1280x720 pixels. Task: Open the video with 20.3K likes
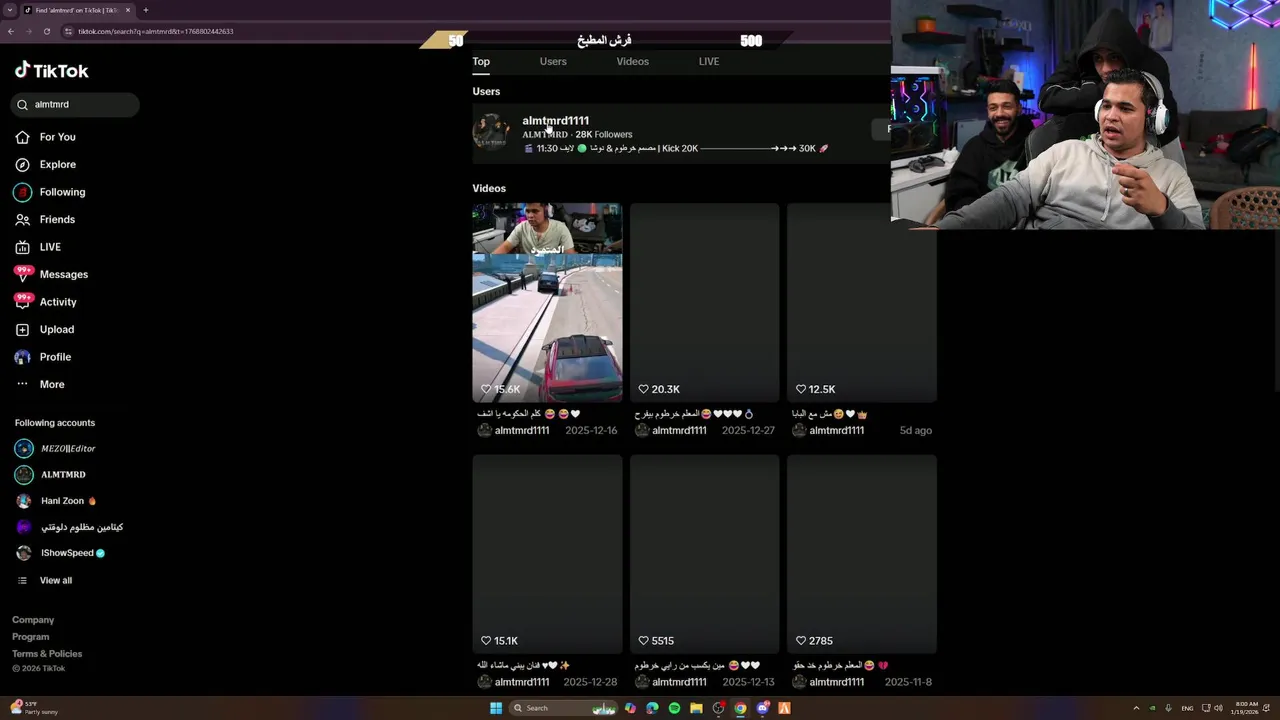[704, 302]
